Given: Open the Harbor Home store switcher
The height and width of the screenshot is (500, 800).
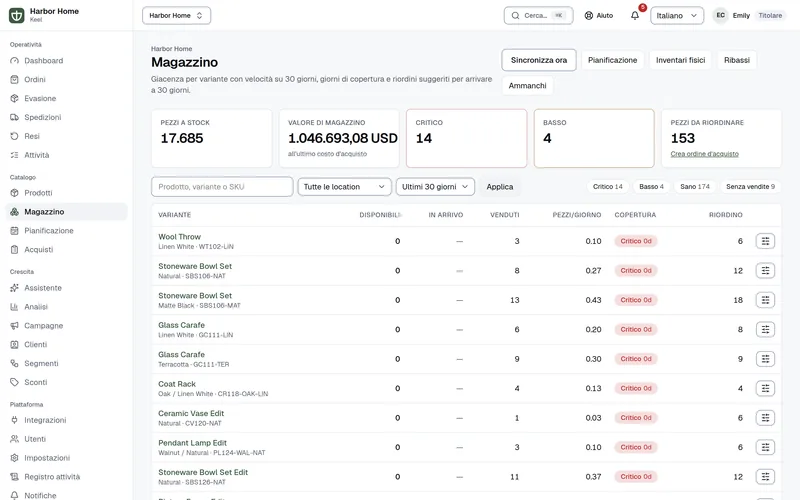Looking at the screenshot, I should pyautogui.click(x=177, y=15).
